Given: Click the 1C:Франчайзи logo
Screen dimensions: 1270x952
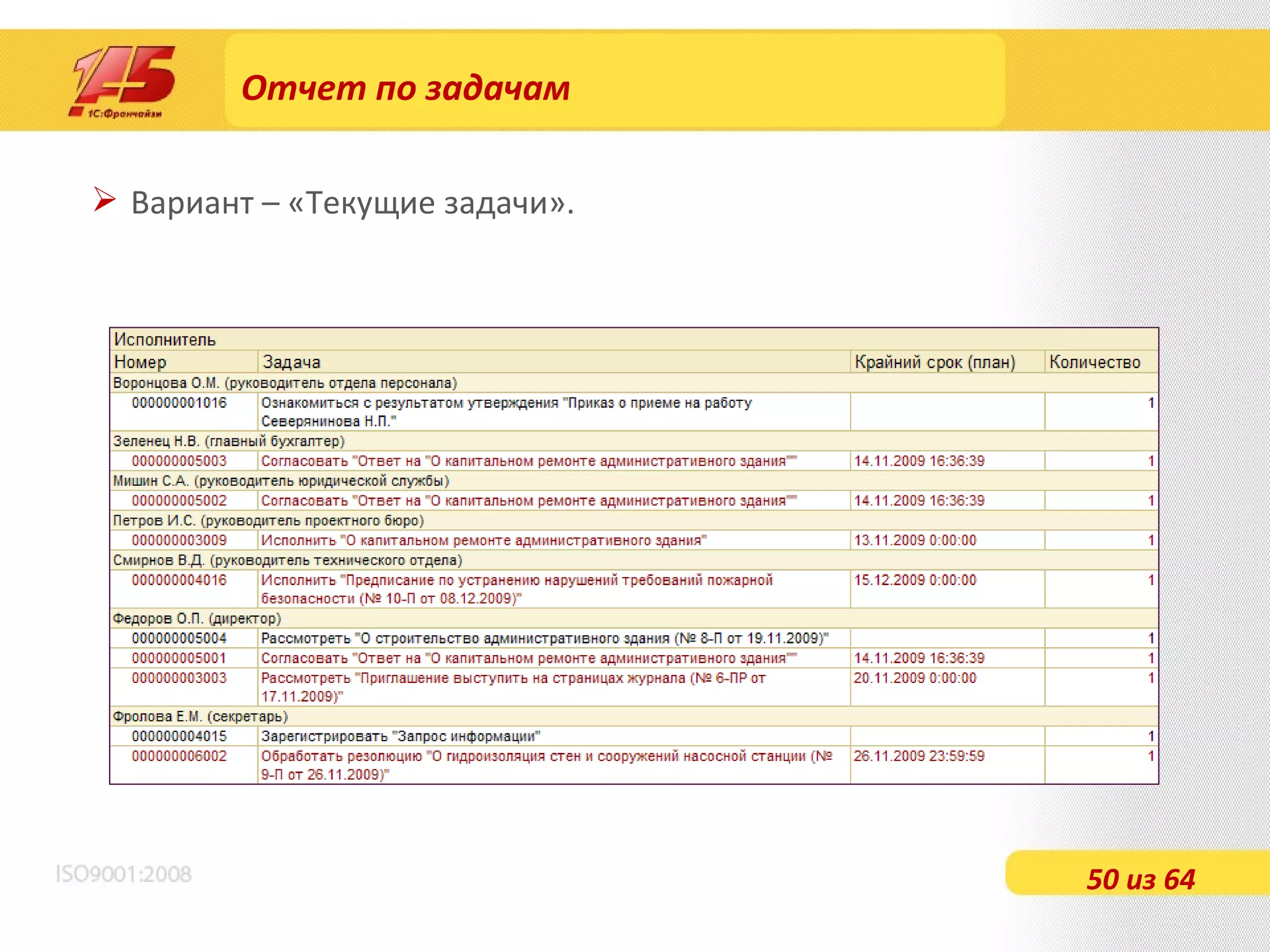Looking at the screenshot, I should coord(123,82).
